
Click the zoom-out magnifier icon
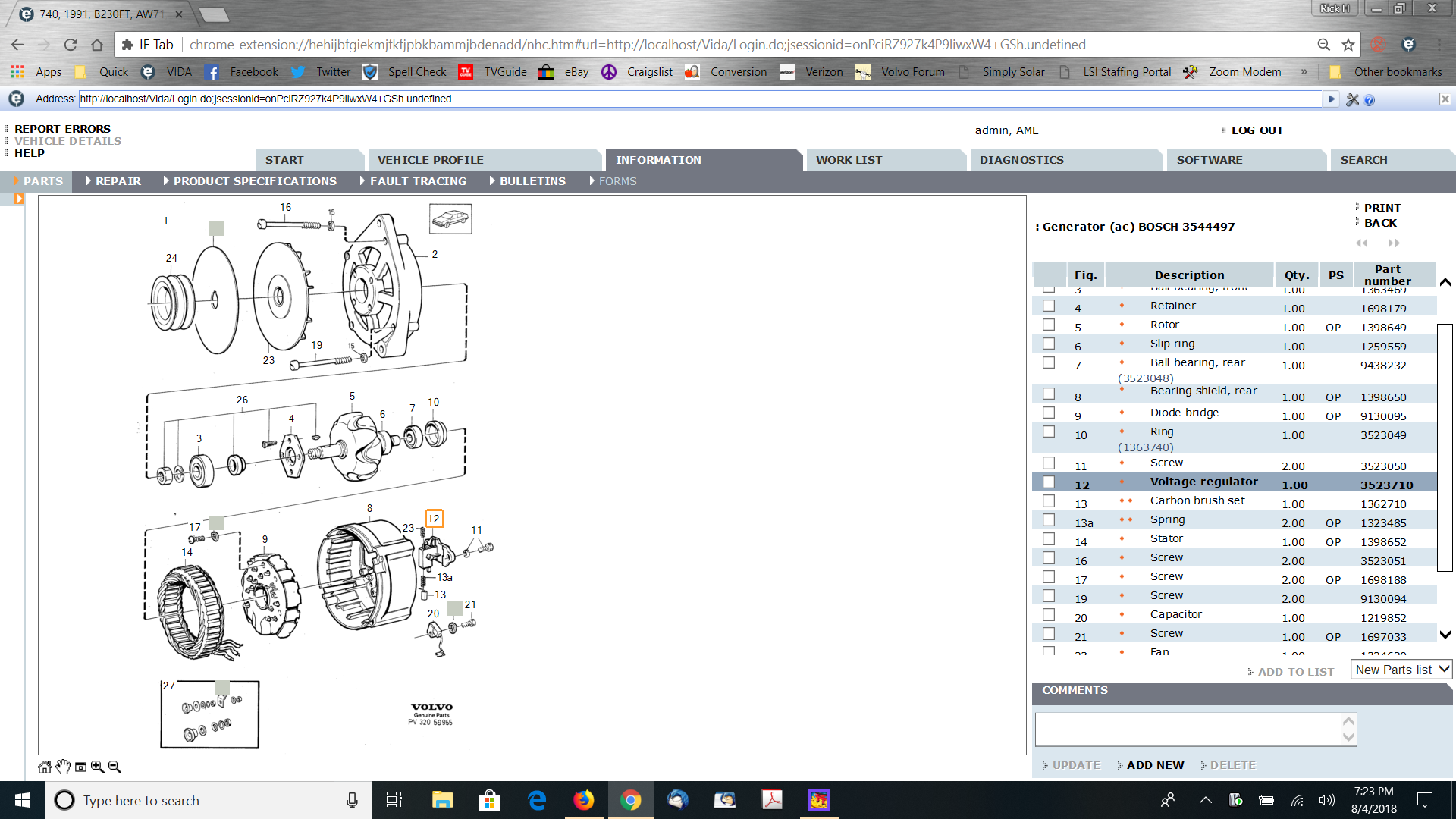click(x=115, y=767)
